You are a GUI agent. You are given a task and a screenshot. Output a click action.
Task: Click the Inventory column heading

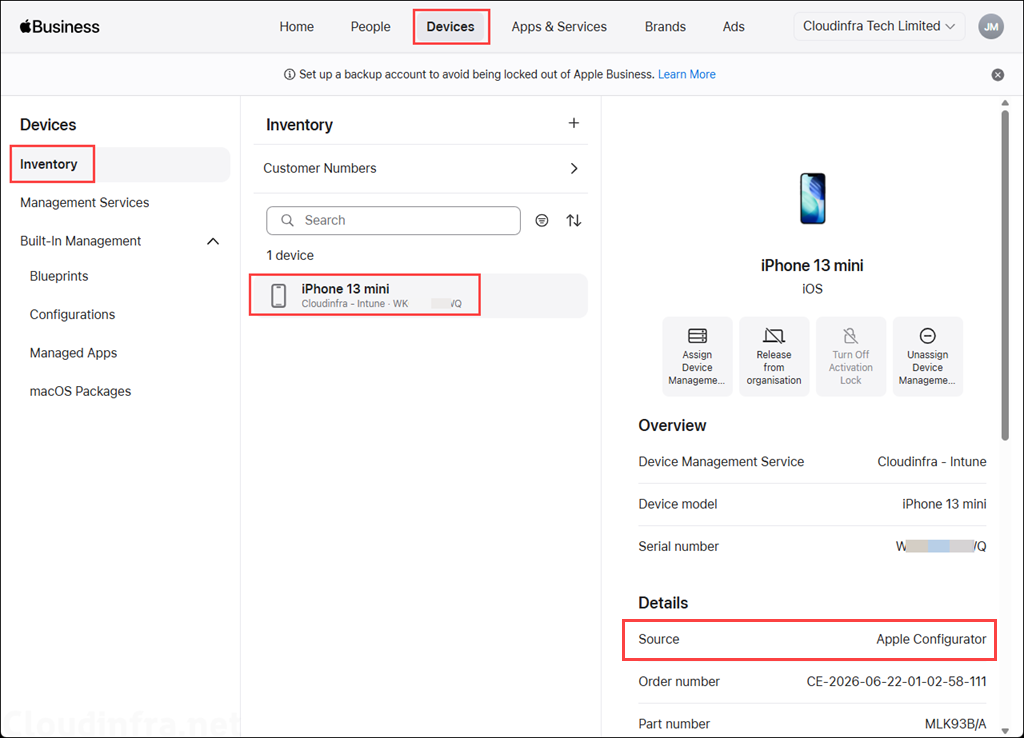[x=299, y=125]
